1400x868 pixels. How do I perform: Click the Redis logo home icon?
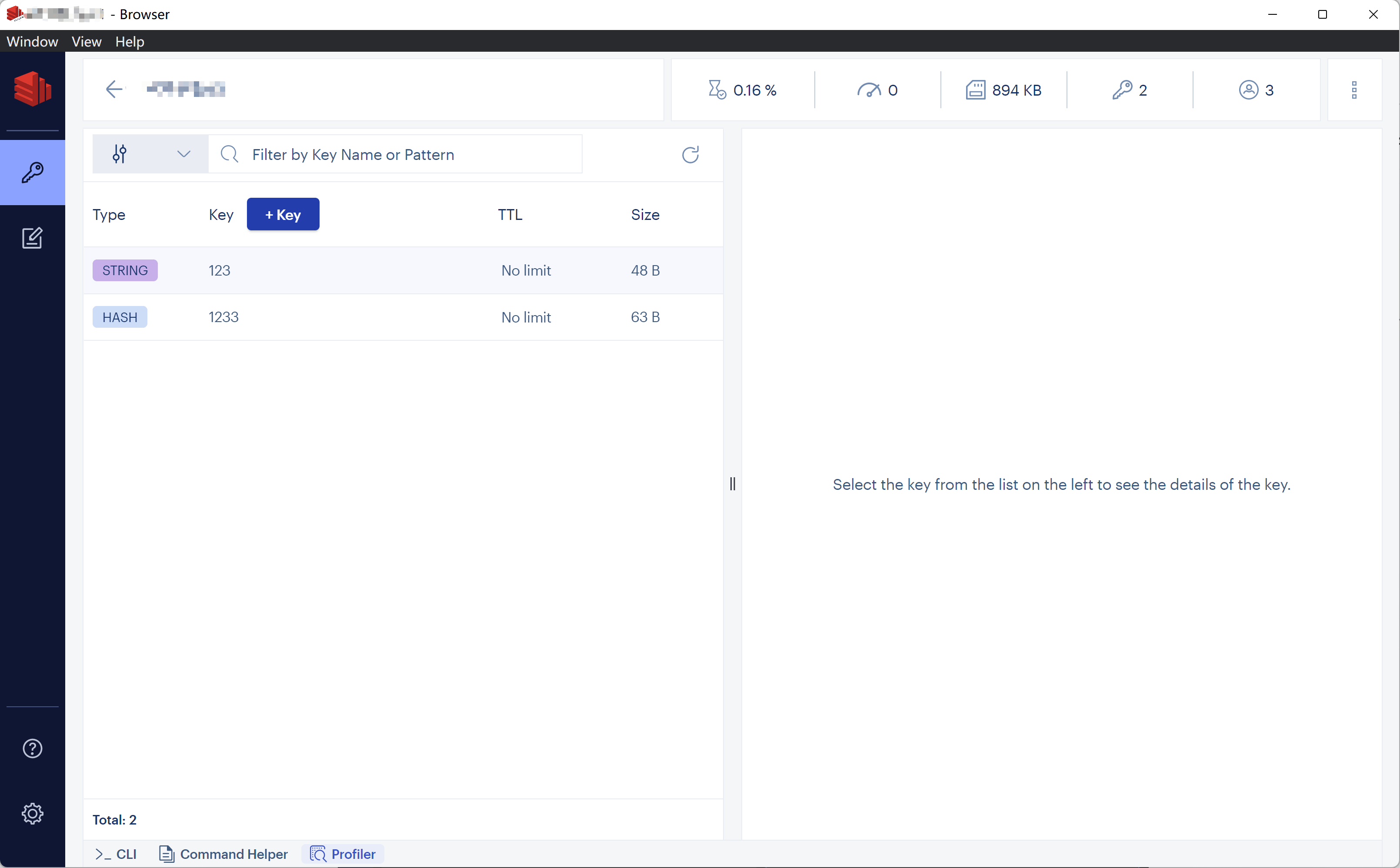point(32,89)
